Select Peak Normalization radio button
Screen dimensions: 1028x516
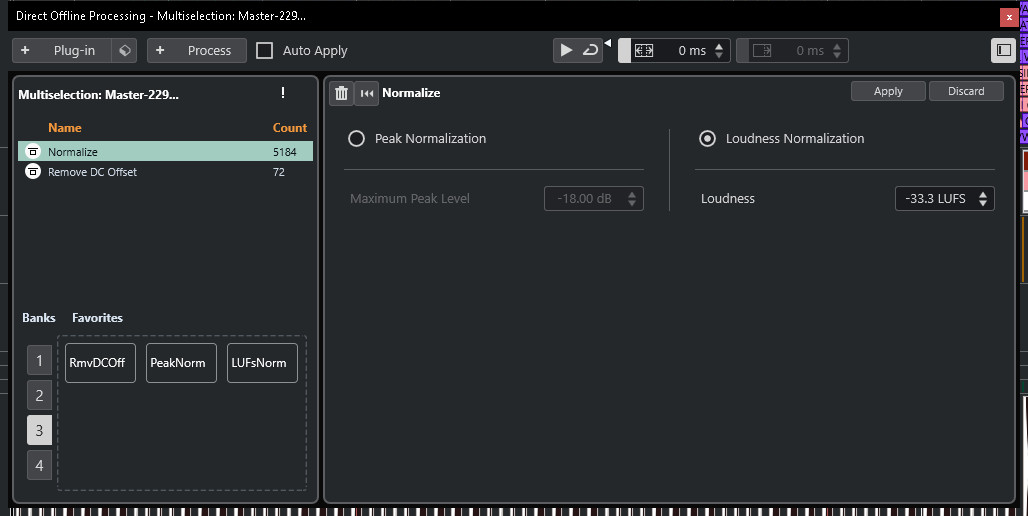tap(356, 138)
